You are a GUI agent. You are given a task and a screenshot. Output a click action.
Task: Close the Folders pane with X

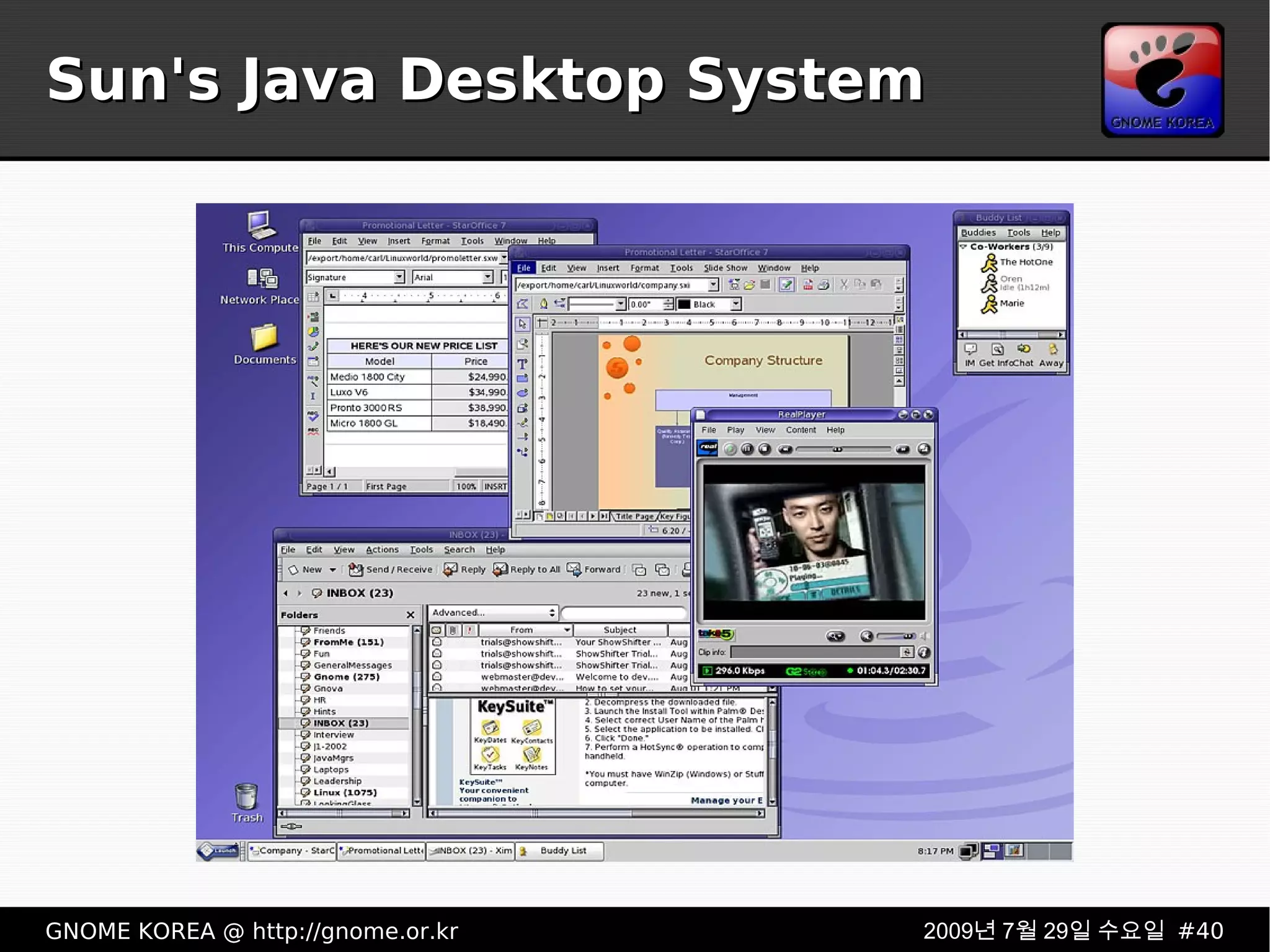tap(410, 615)
